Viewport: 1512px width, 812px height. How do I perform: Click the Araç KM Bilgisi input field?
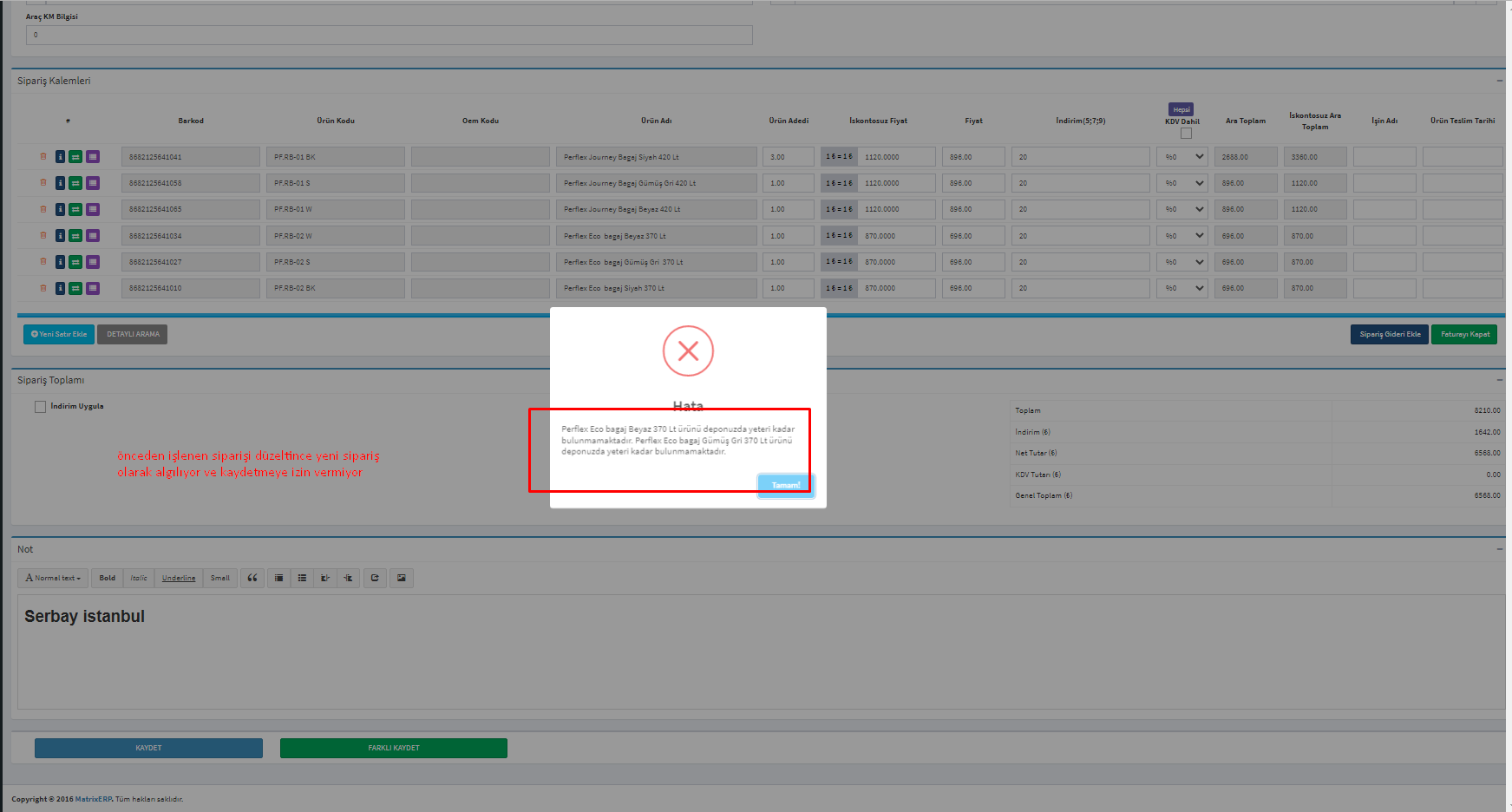click(389, 35)
